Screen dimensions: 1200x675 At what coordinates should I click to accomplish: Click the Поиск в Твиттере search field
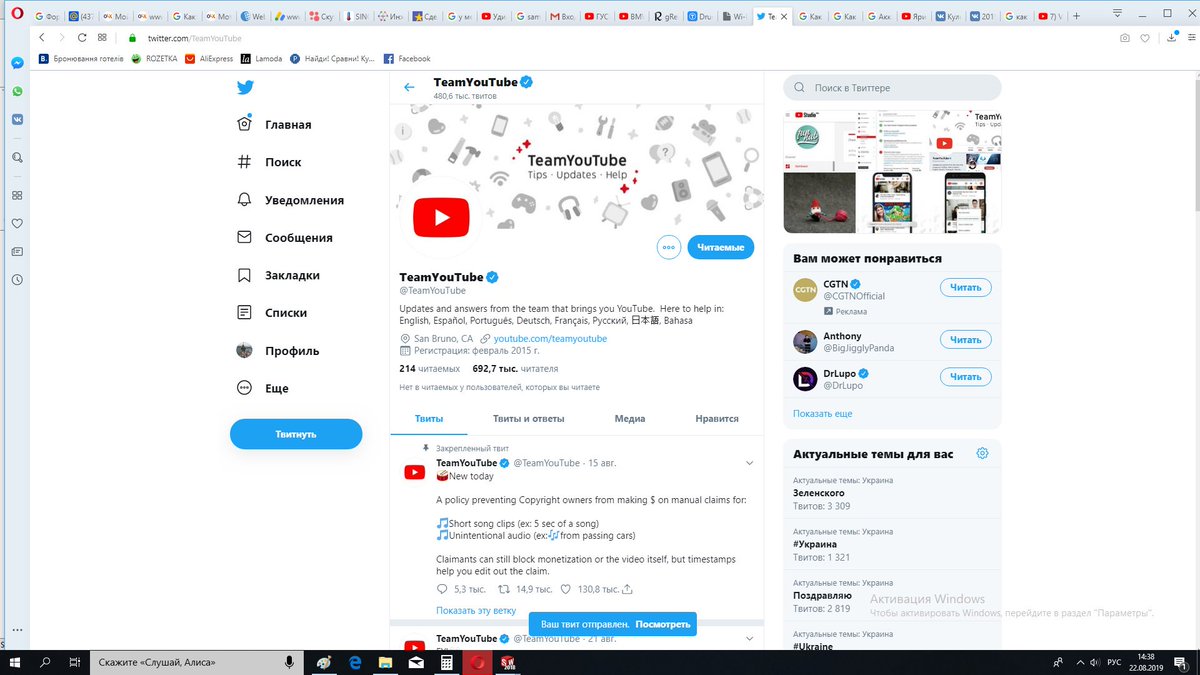tap(892, 88)
